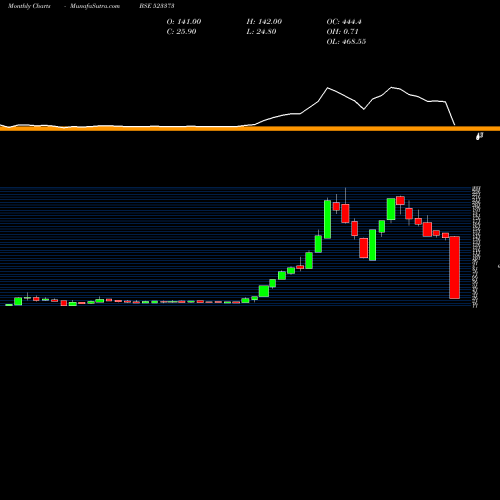Select the BSE 523373 ticker label
The image size is (500, 500).
[x=157, y=6]
